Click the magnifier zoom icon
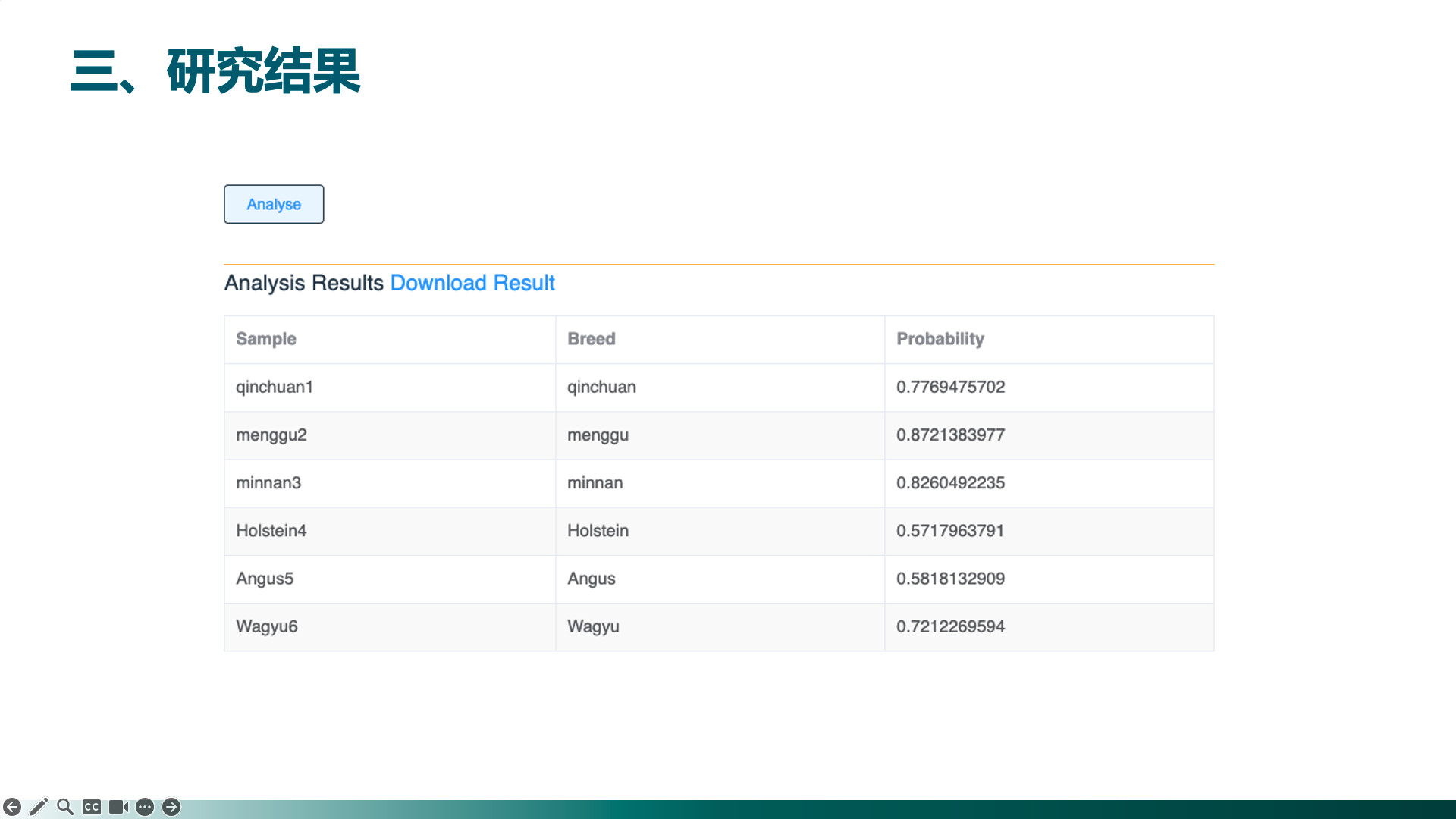 pyautogui.click(x=65, y=807)
